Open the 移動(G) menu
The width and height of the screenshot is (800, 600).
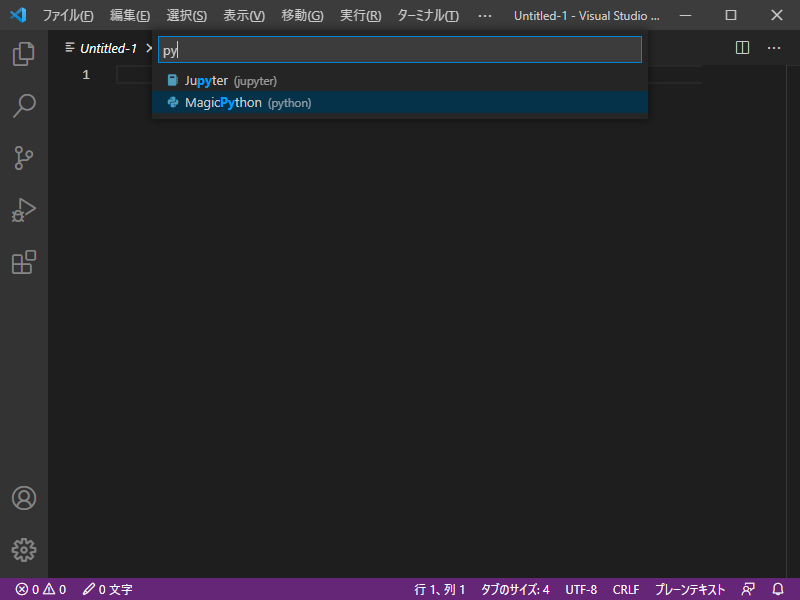tap(303, 15)
